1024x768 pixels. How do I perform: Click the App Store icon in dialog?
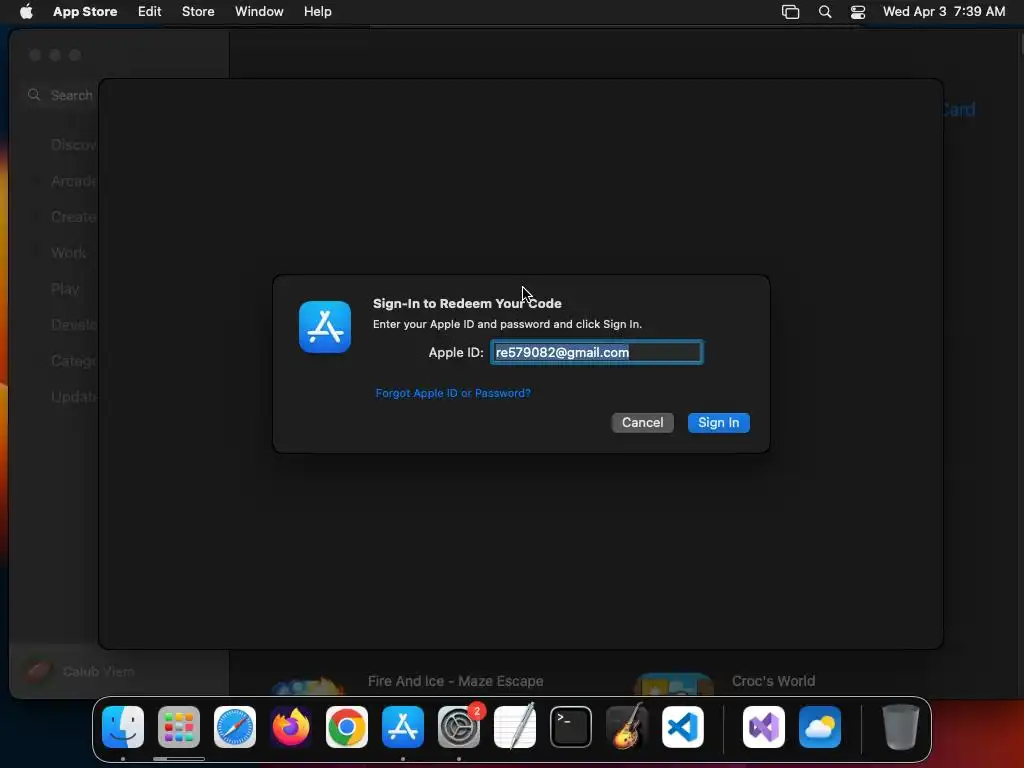(x=325, y=327)
